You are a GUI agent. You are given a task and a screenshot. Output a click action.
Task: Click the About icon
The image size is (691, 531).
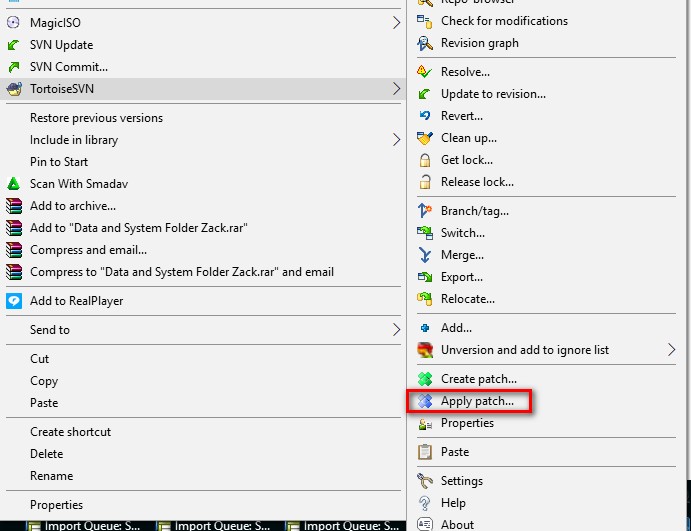click(425, 524)
